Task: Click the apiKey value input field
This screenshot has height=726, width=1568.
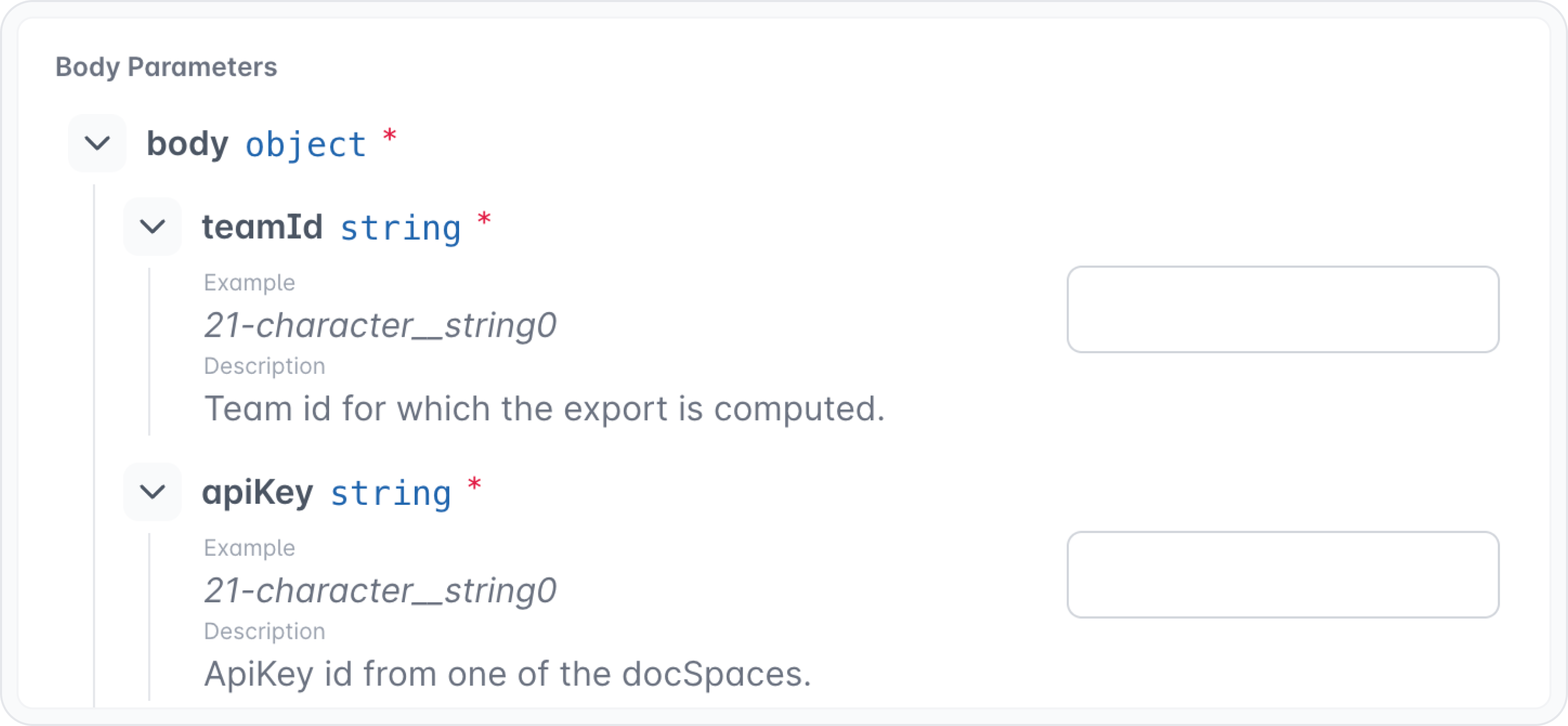Action: [1283, 574]
